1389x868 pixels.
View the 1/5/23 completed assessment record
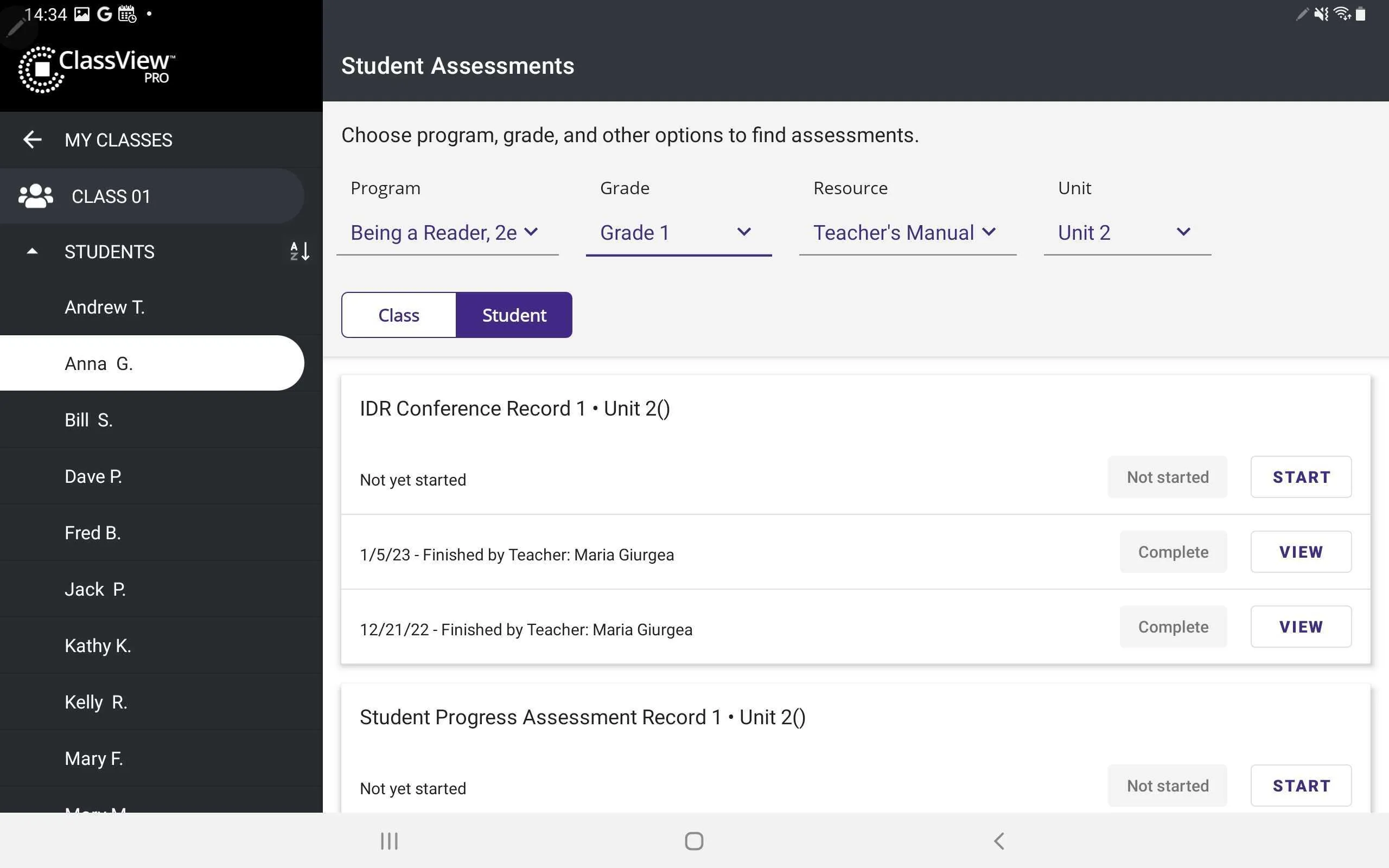(1301, 551)
